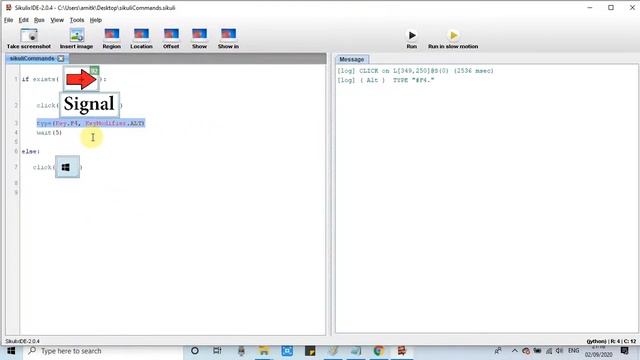Switch to the Message tab

pyautogui.click(x=352, y=59)
